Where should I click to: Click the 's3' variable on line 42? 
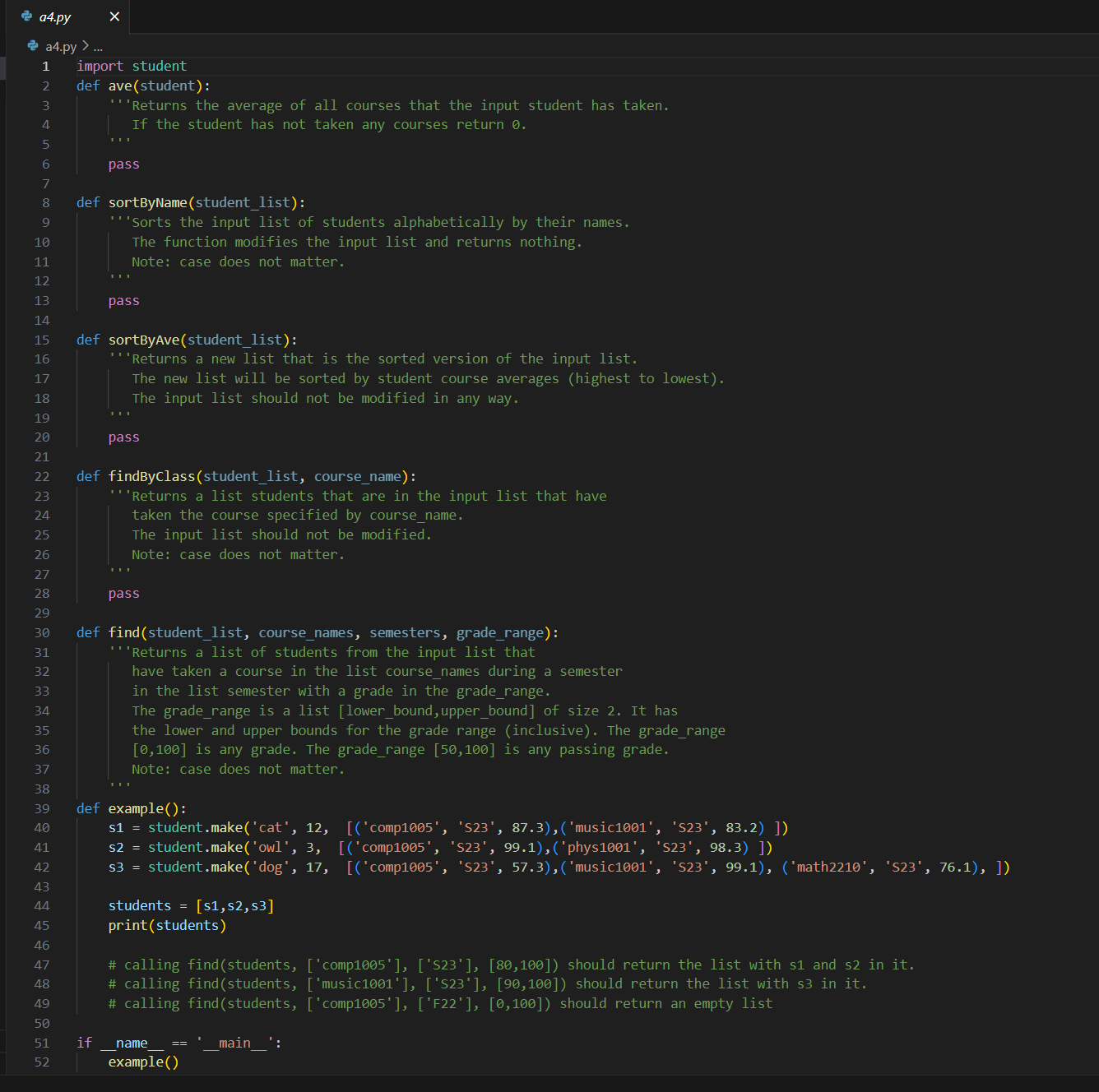[x=116, y=868]
